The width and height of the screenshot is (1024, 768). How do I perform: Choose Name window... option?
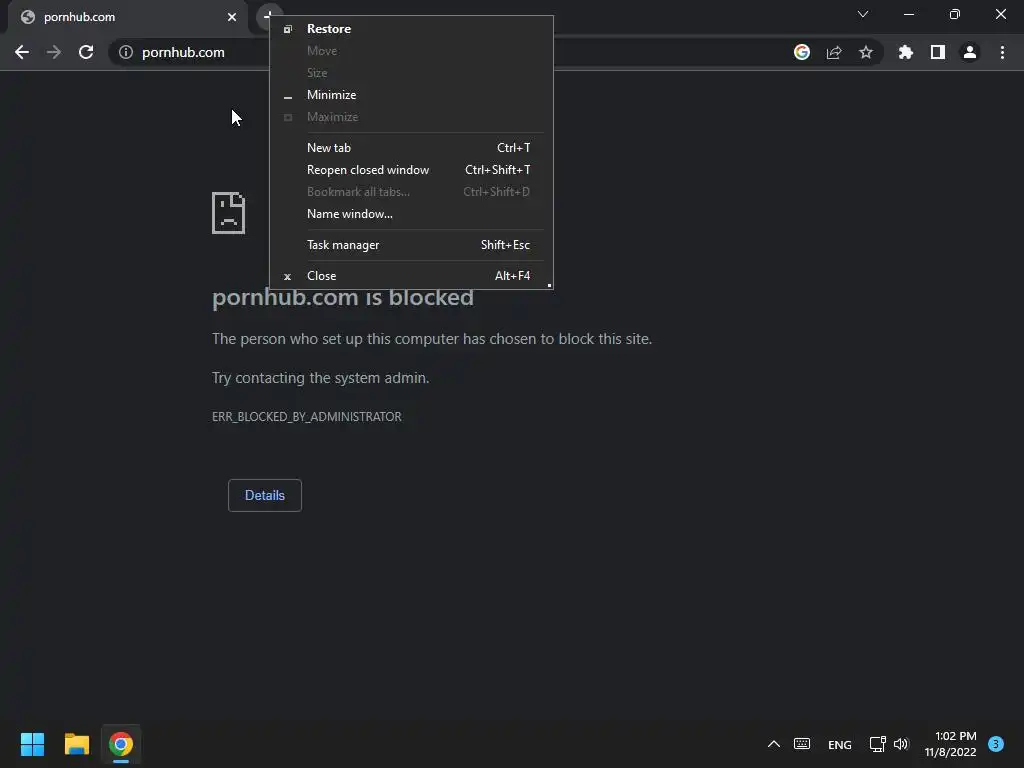pyautogui.click(x=411, y=214)
